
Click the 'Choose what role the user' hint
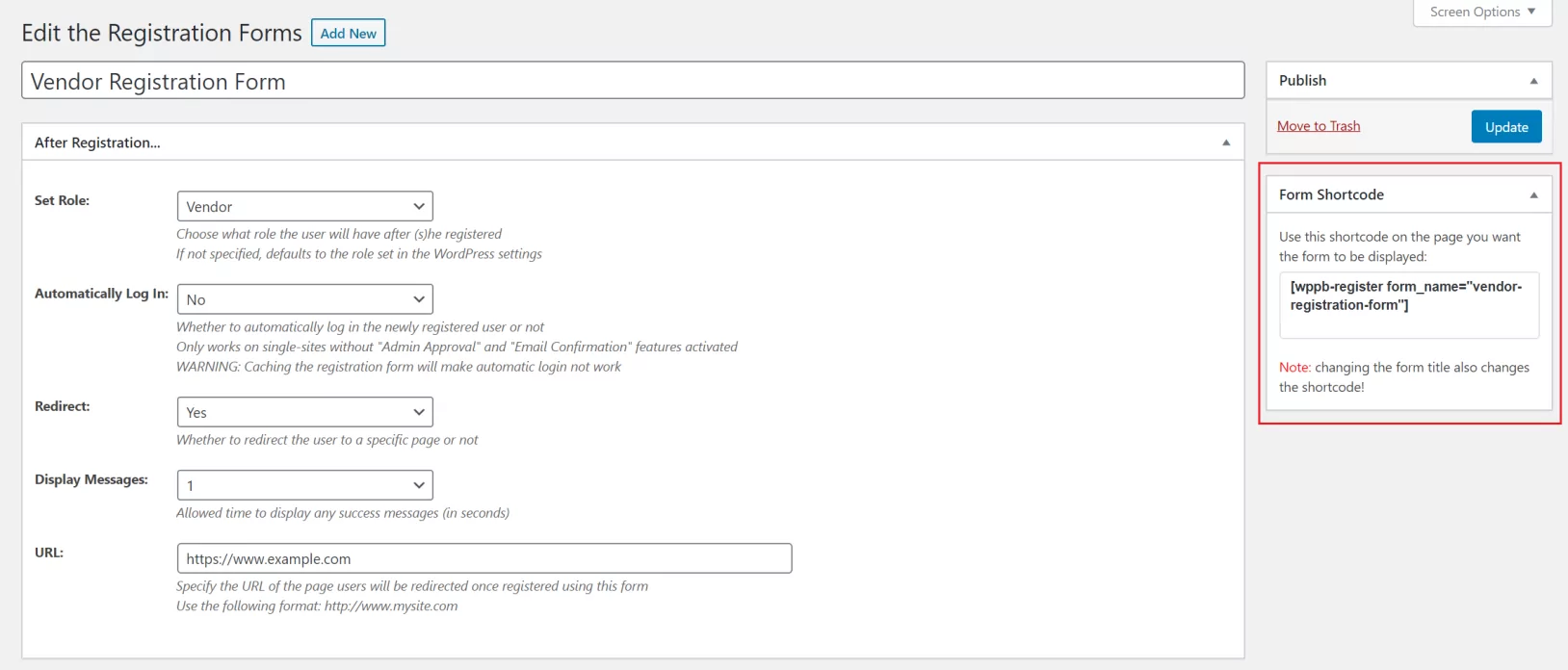pos(339,234)
